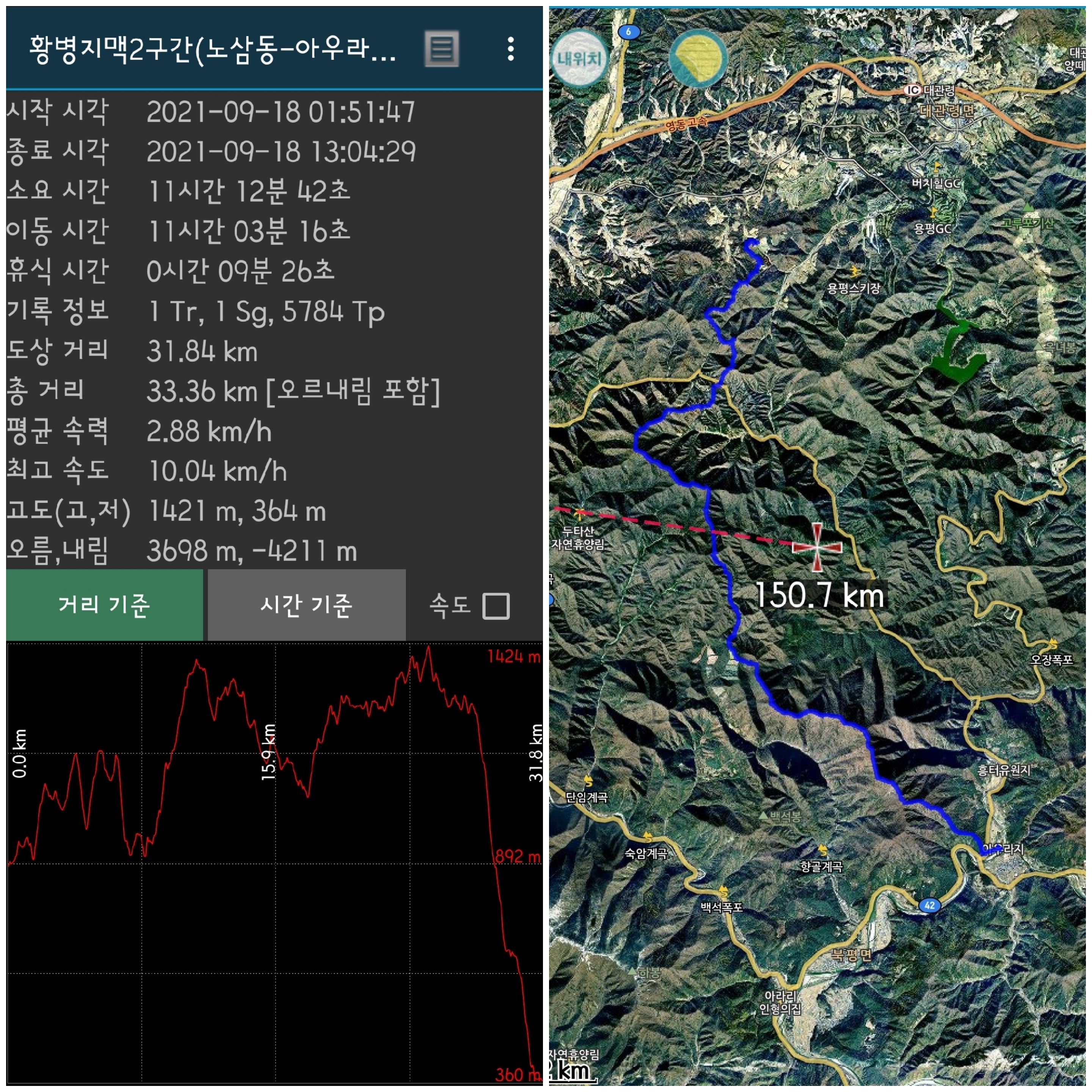The image size is (1092, 1092).
Task: Tap the yellow round map layer icon
Action: 698,58
